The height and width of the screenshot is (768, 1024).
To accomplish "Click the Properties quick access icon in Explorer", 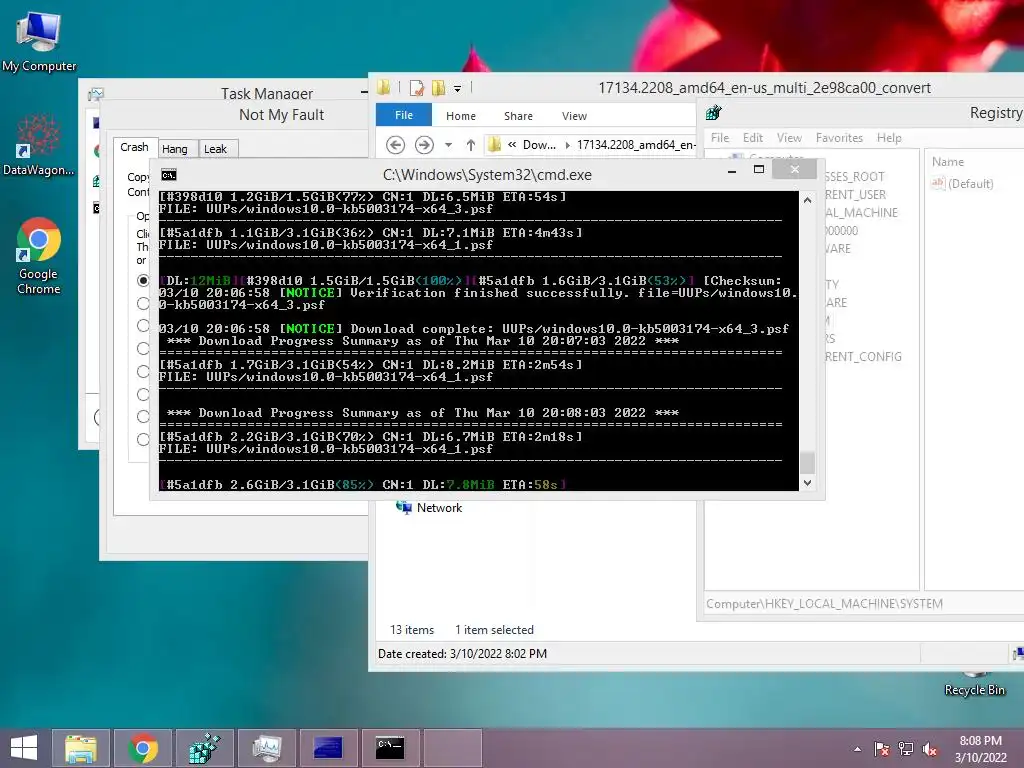I will point(417,88).
